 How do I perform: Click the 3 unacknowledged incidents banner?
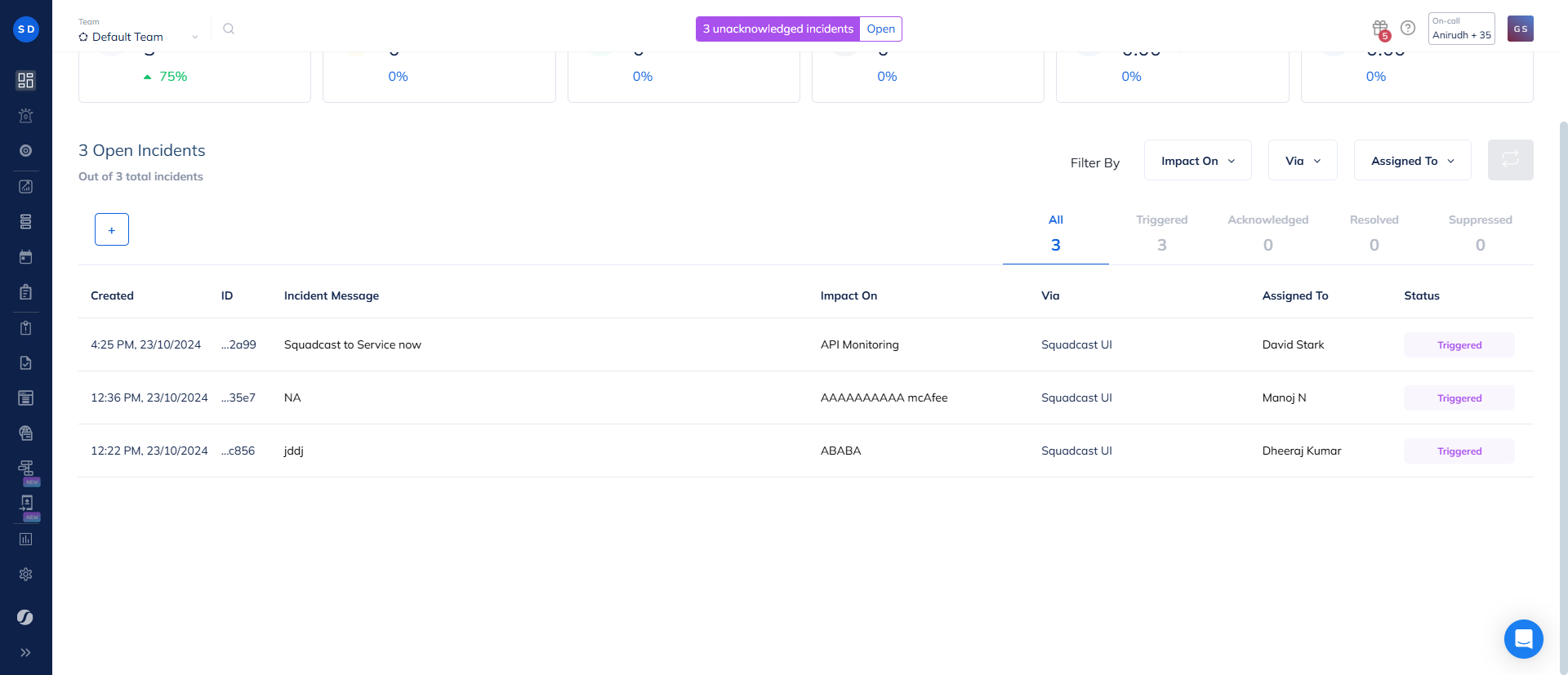click(x=778, y=29)
